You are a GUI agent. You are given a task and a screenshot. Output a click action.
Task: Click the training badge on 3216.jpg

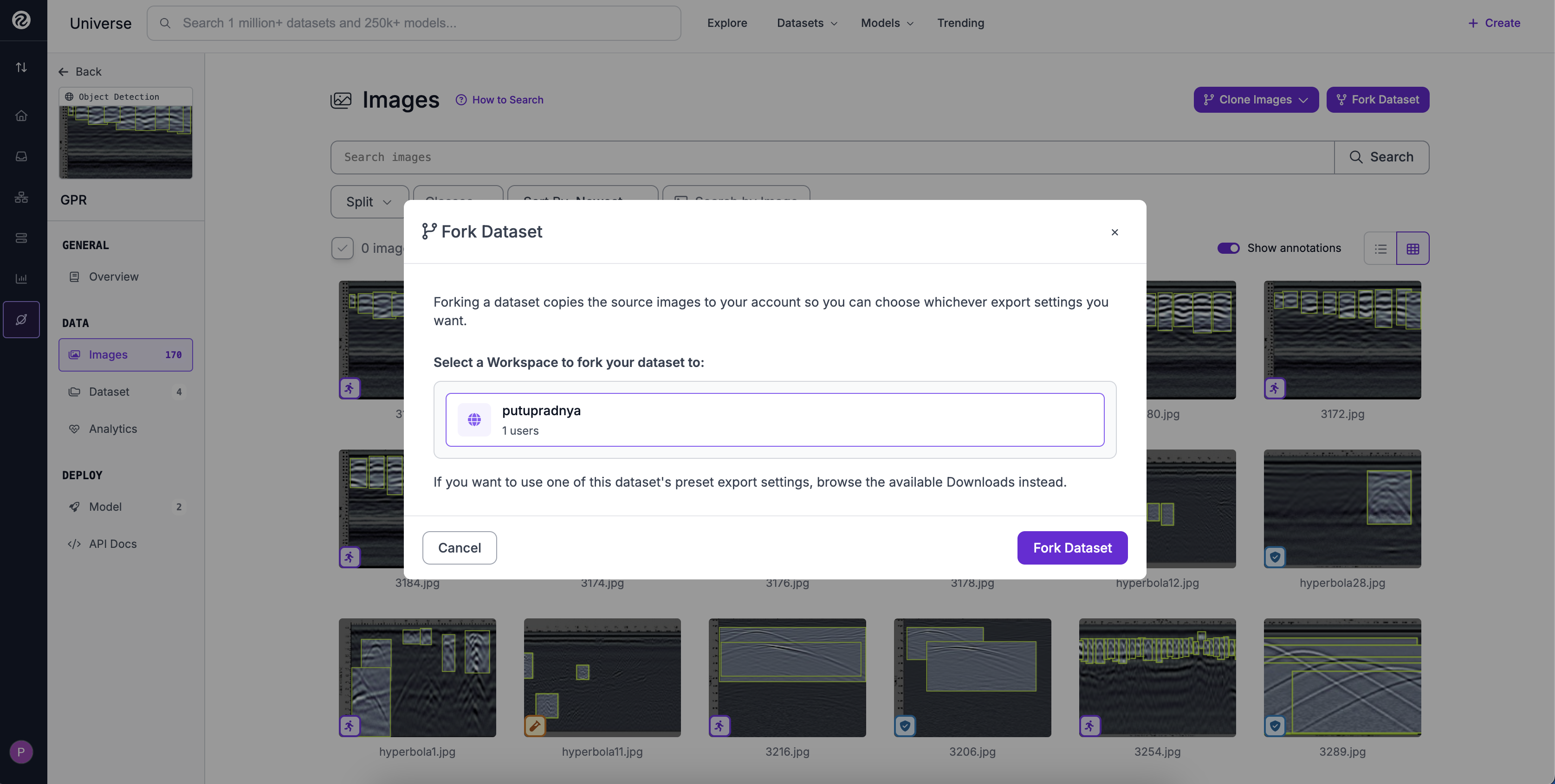tap(719, 726)
